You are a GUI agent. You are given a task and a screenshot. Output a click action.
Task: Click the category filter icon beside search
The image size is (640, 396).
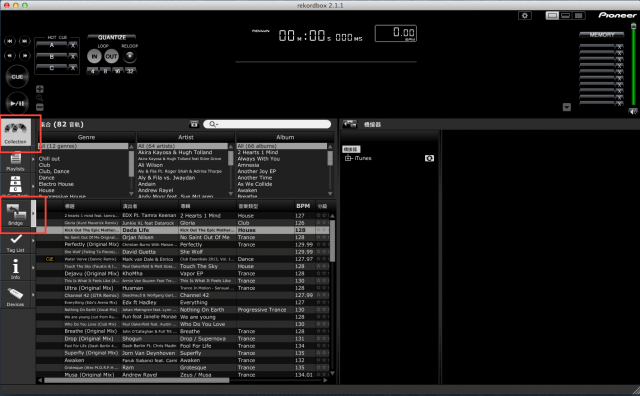point(194,124)
